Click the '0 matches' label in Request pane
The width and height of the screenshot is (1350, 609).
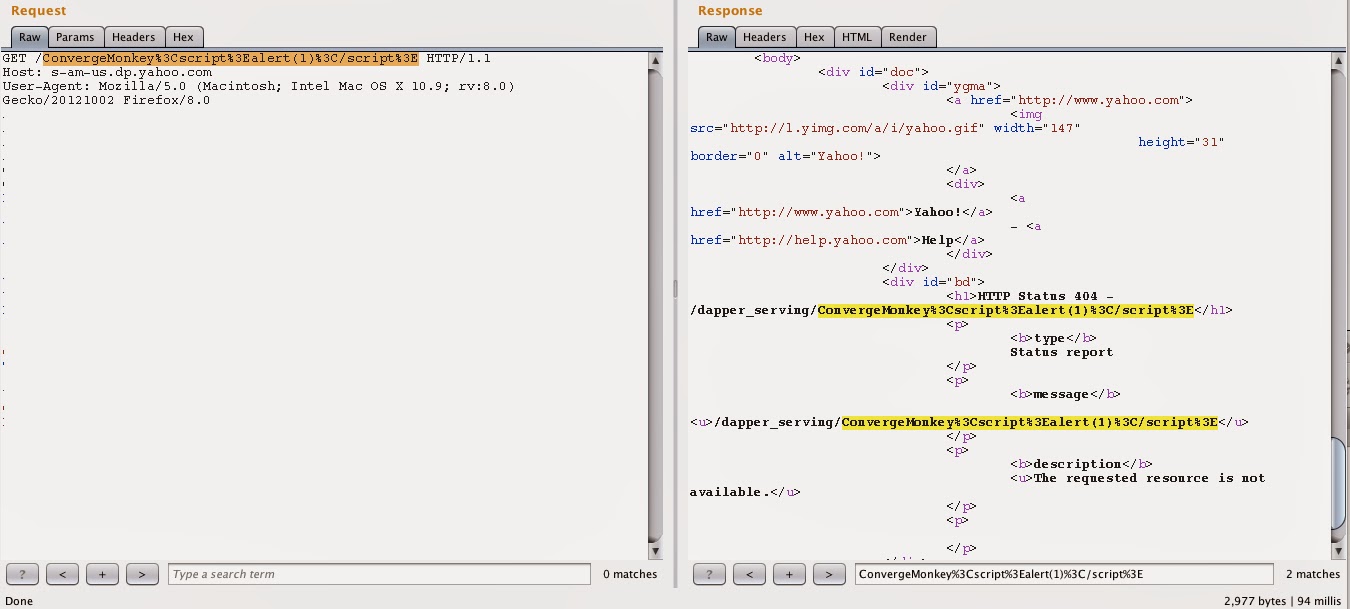pos(630,574)
